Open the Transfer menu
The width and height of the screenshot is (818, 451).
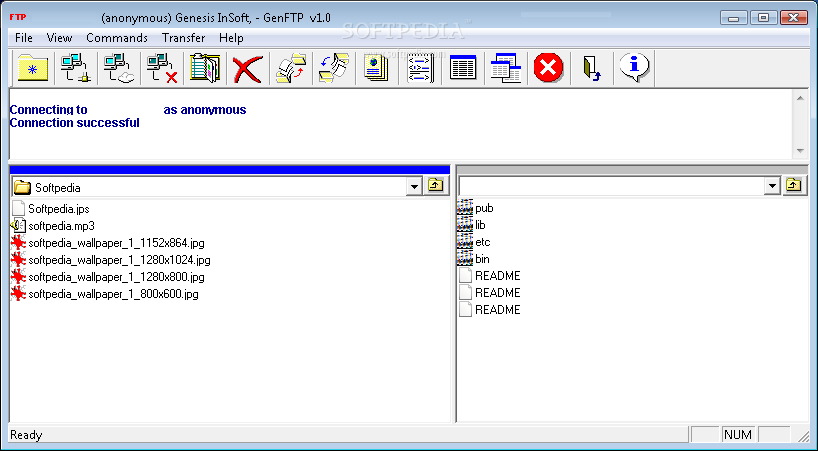183,38
